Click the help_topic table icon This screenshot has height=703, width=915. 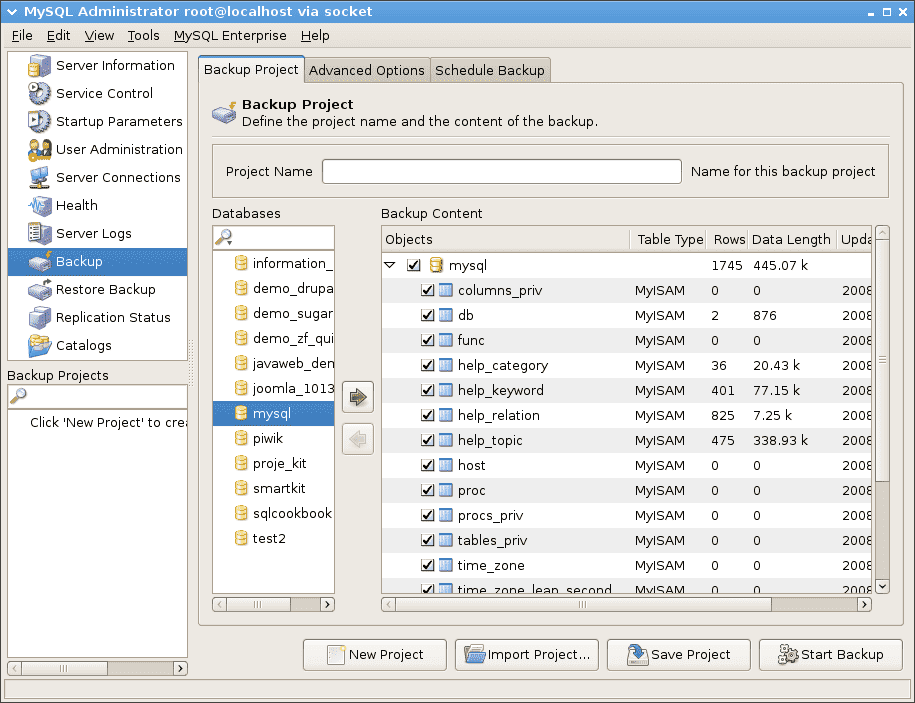pyautogui.click(x=445, y=440)
